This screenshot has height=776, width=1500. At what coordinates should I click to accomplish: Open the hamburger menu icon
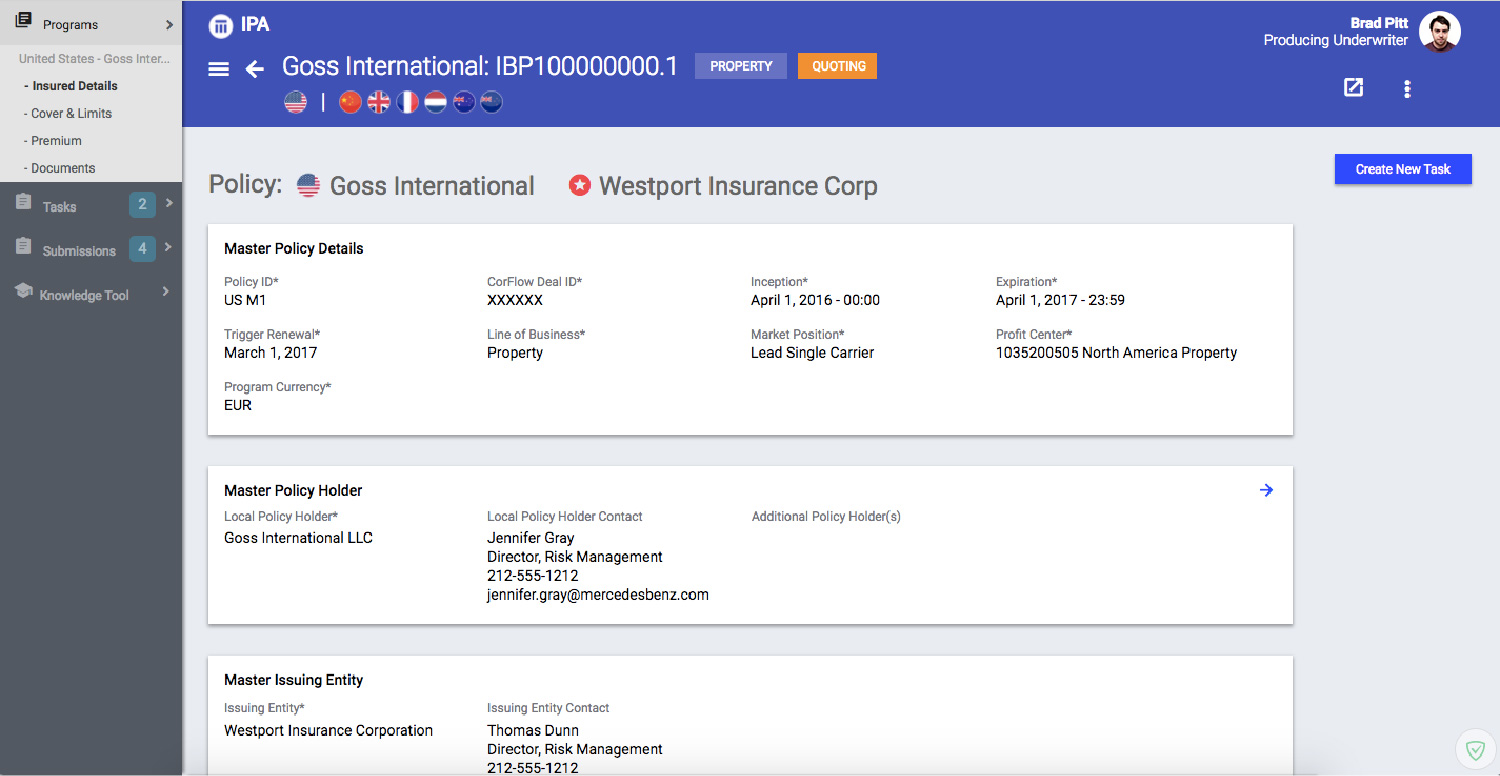click(x=218, y=69)
